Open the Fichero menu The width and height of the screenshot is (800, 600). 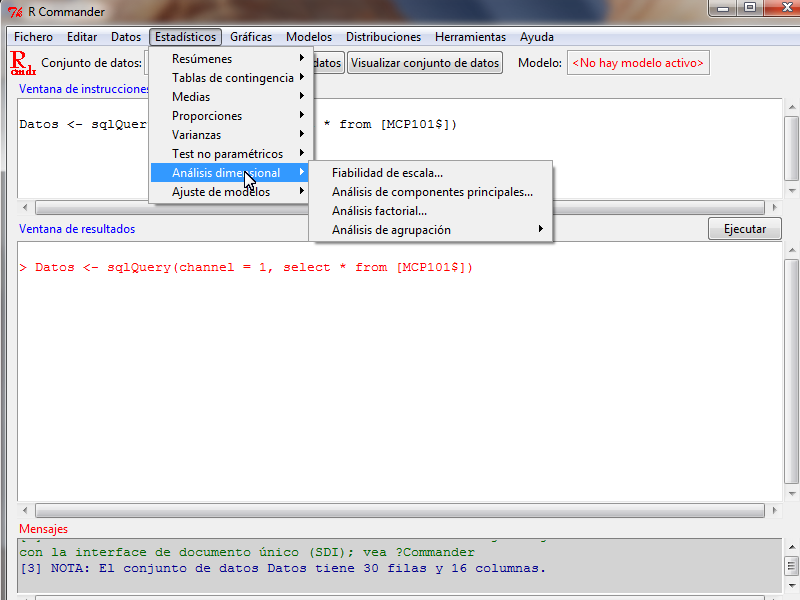[33, 37]
